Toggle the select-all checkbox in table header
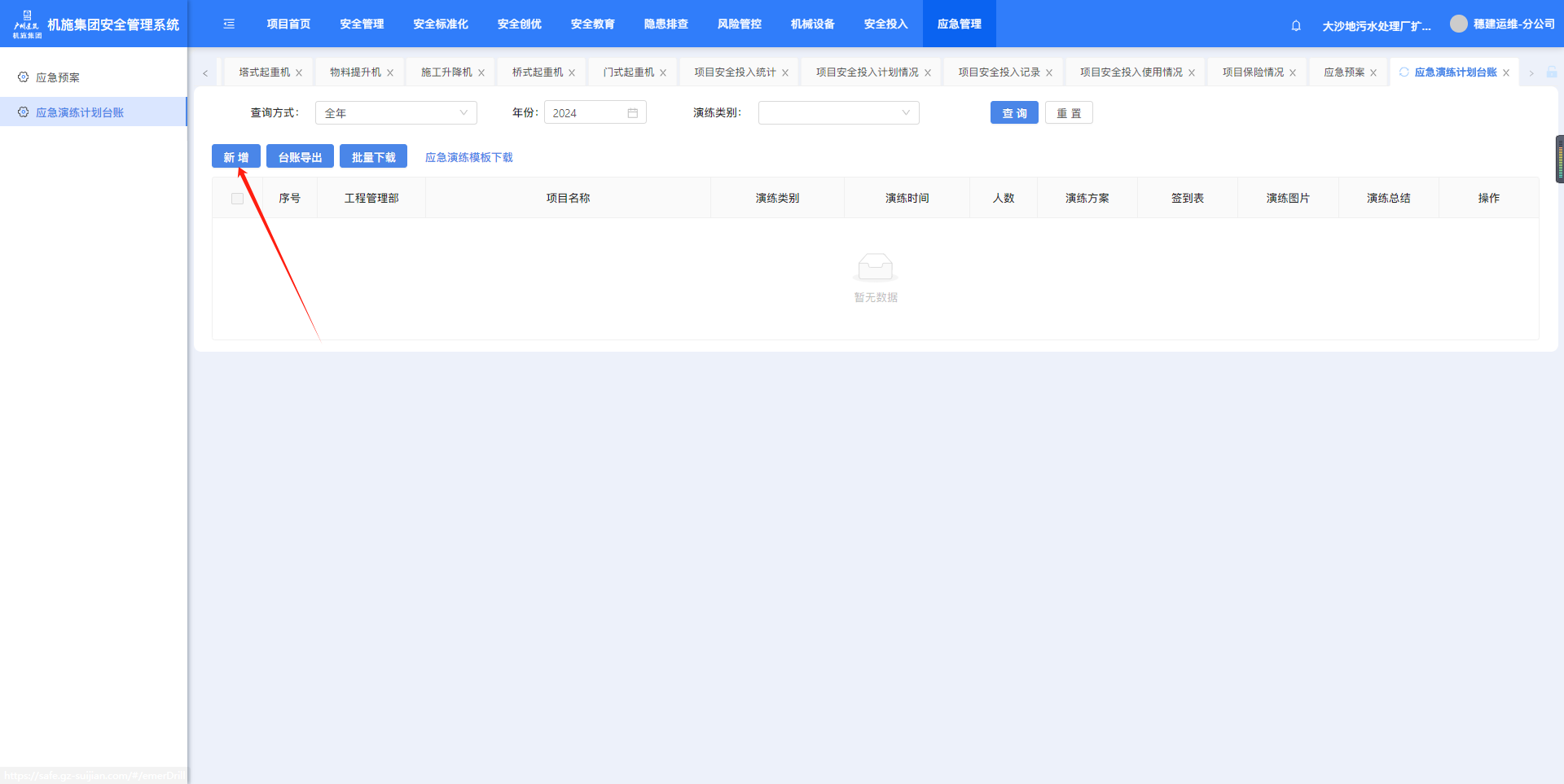 point(237,199)
